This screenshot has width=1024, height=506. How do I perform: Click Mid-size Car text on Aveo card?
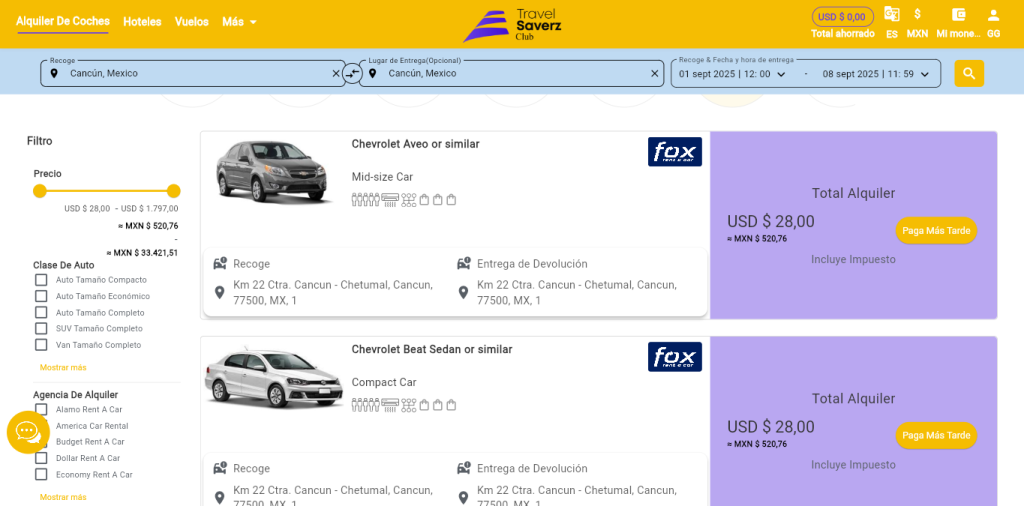point(382,177)
